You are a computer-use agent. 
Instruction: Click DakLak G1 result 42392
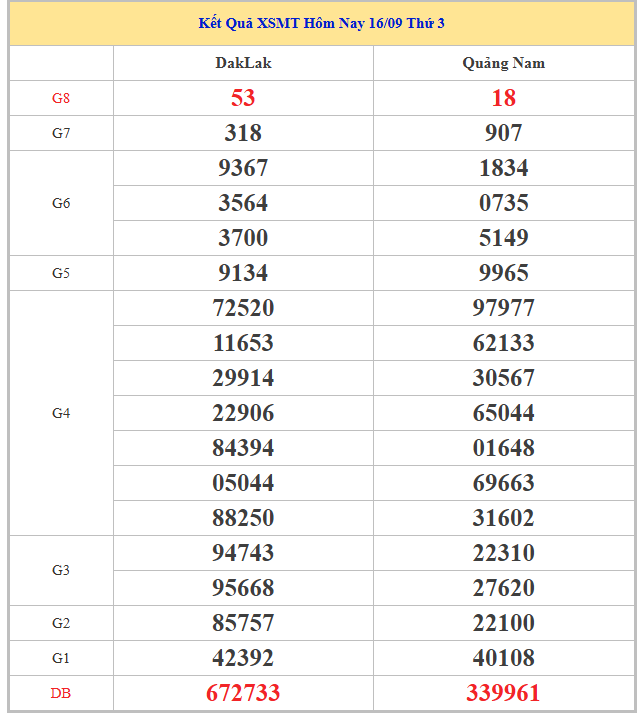(243, 658)
